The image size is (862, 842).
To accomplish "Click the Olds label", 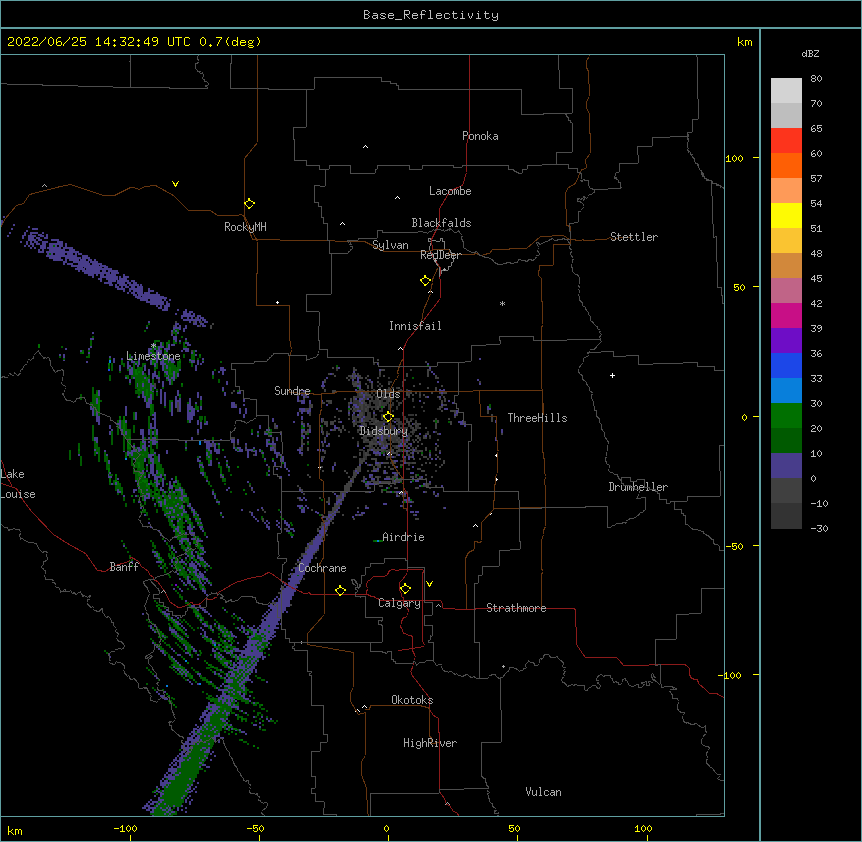I will 388,394.
